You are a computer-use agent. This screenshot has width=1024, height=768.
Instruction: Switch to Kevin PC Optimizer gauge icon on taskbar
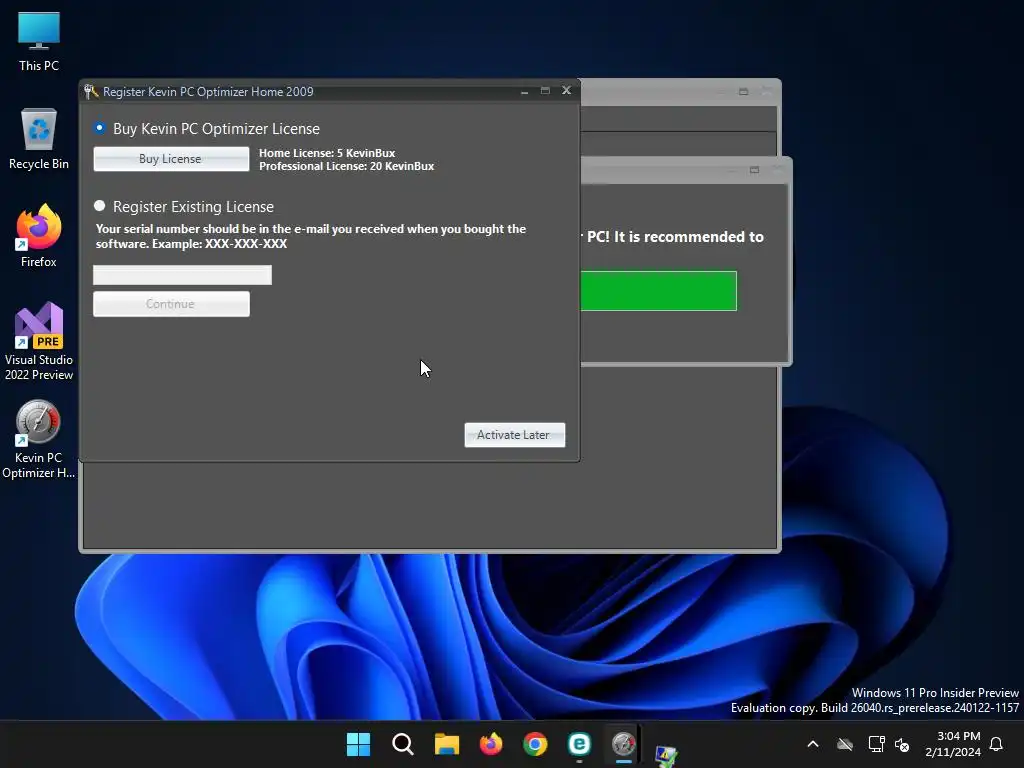(x=624, y=744)
